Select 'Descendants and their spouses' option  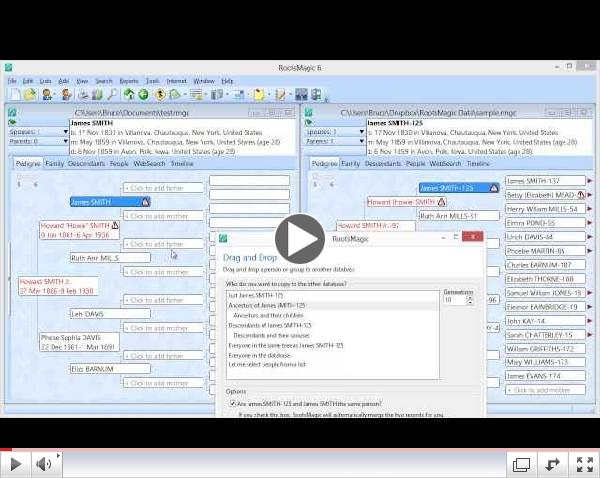point(271,335)
